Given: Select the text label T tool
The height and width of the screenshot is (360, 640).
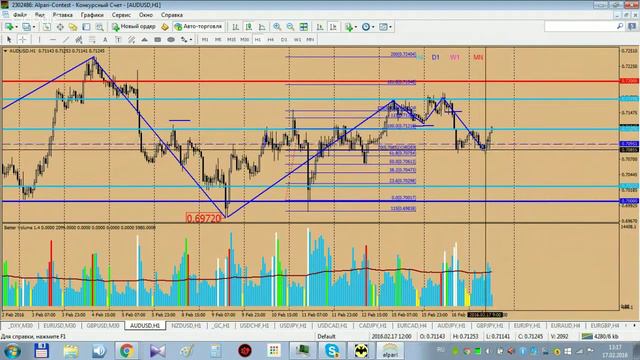Looking at the screenshot, I should coord(118,40).
